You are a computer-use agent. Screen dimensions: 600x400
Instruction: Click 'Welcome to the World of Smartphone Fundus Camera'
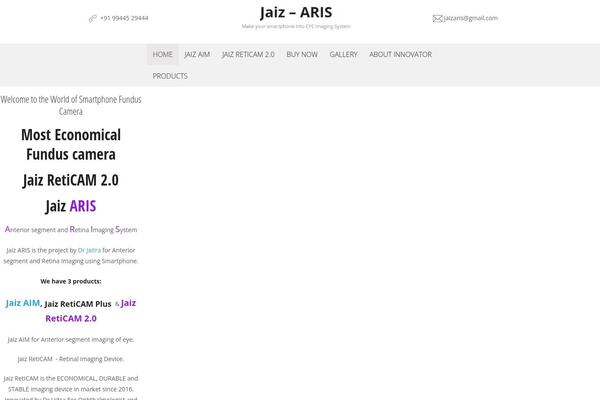click(x=71, y=105)
